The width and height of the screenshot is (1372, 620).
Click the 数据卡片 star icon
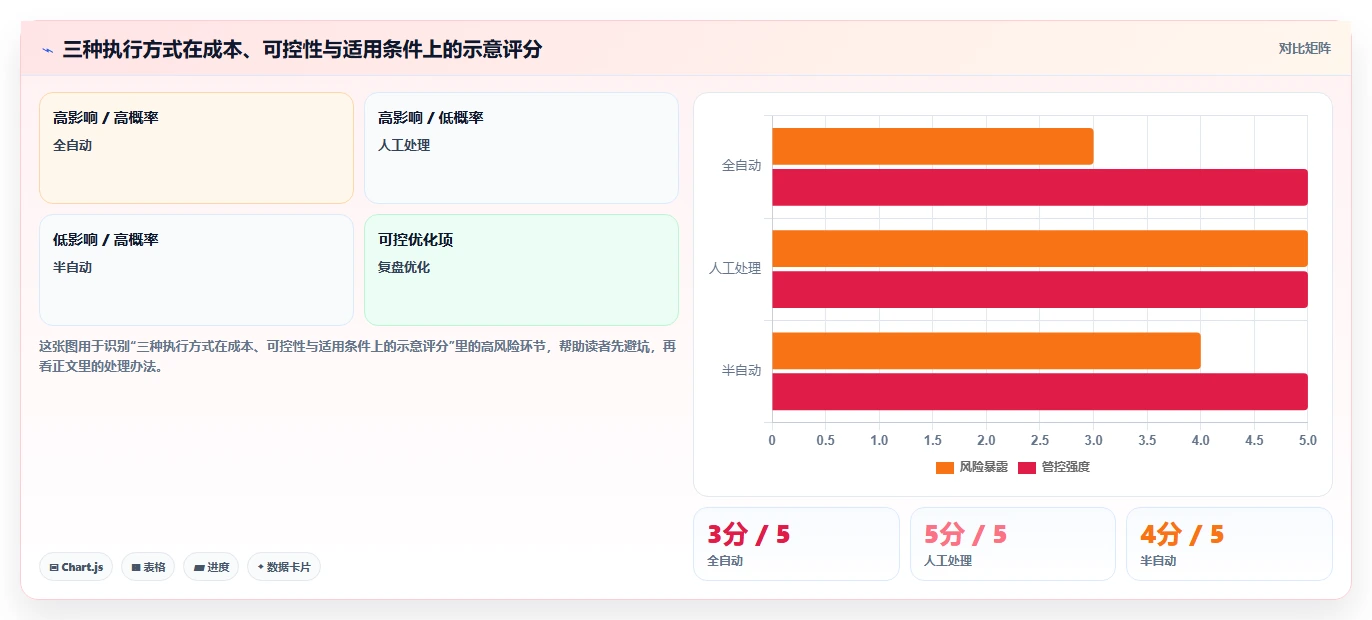pos(260,567)
